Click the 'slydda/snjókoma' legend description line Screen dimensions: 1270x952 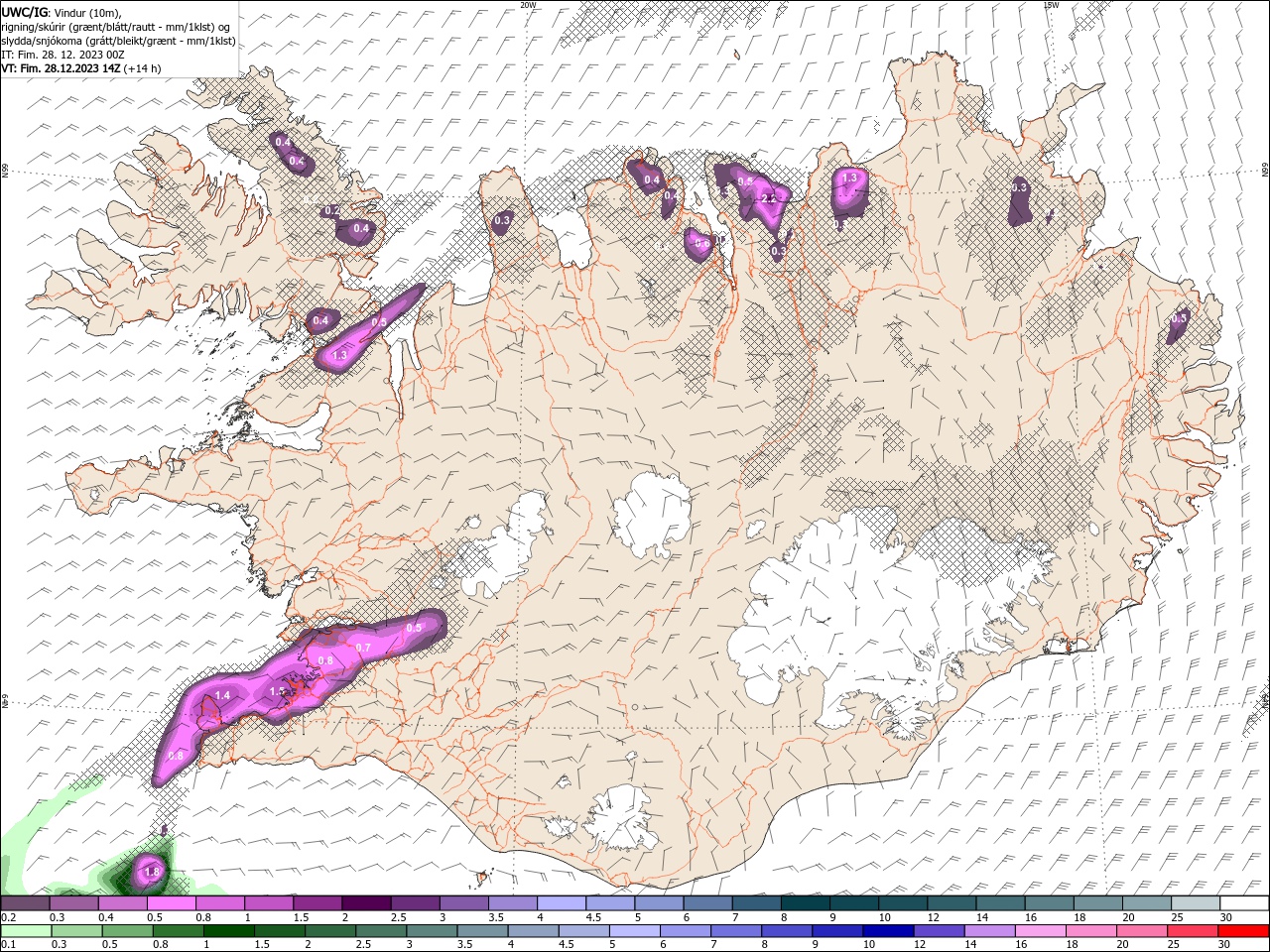pyautogui.click(x=117, y=41)
